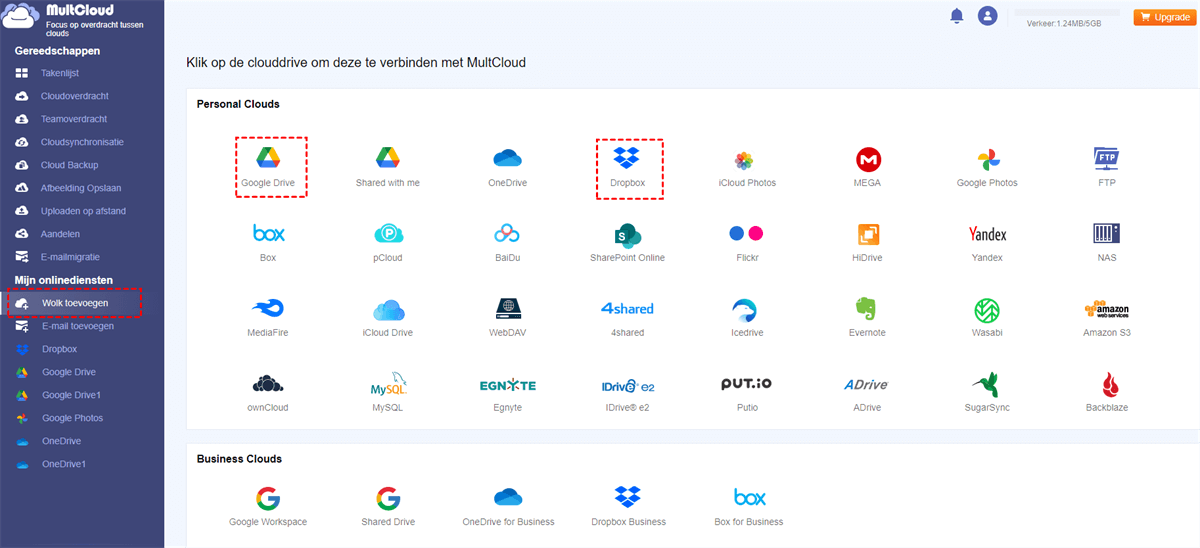The image size is (1200, 548).
Task: Add SugarSync cloud
Action: [987, 392]
